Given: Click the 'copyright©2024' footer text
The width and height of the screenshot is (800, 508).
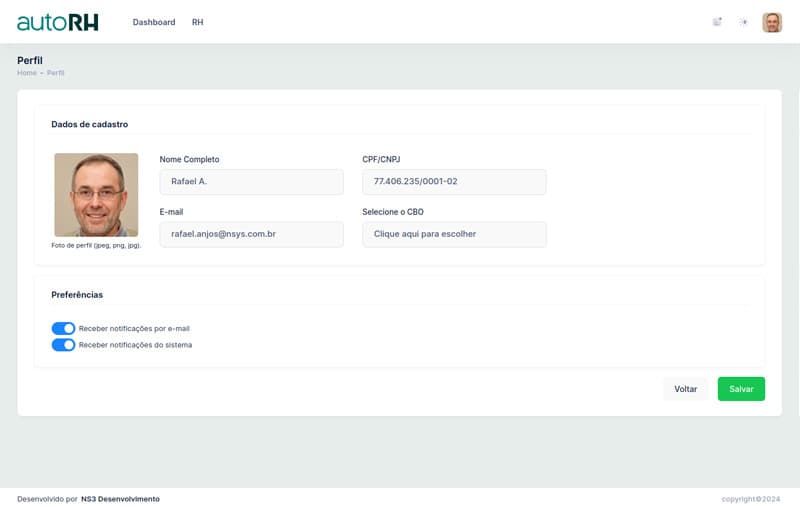Looking at the screenshot, I should click(751, 499).
